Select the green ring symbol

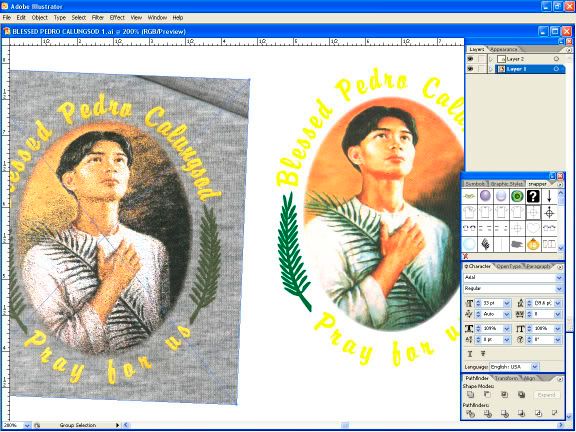(x=517, y=196)
